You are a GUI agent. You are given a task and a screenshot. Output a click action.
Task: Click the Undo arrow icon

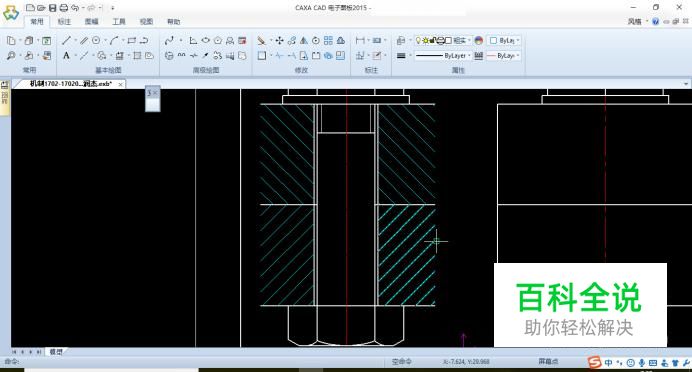click(x=75, y=8)
